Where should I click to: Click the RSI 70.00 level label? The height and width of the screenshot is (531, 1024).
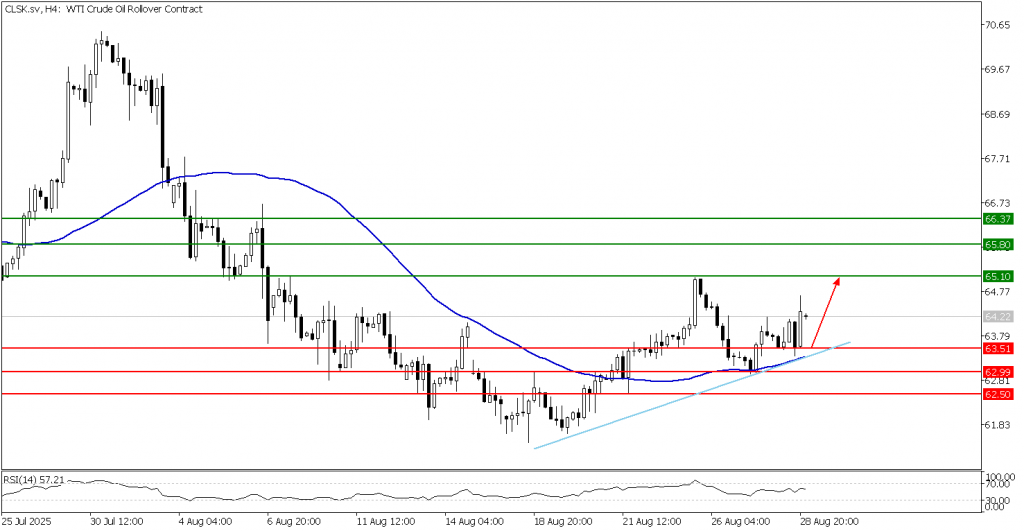click(1000, 484)
